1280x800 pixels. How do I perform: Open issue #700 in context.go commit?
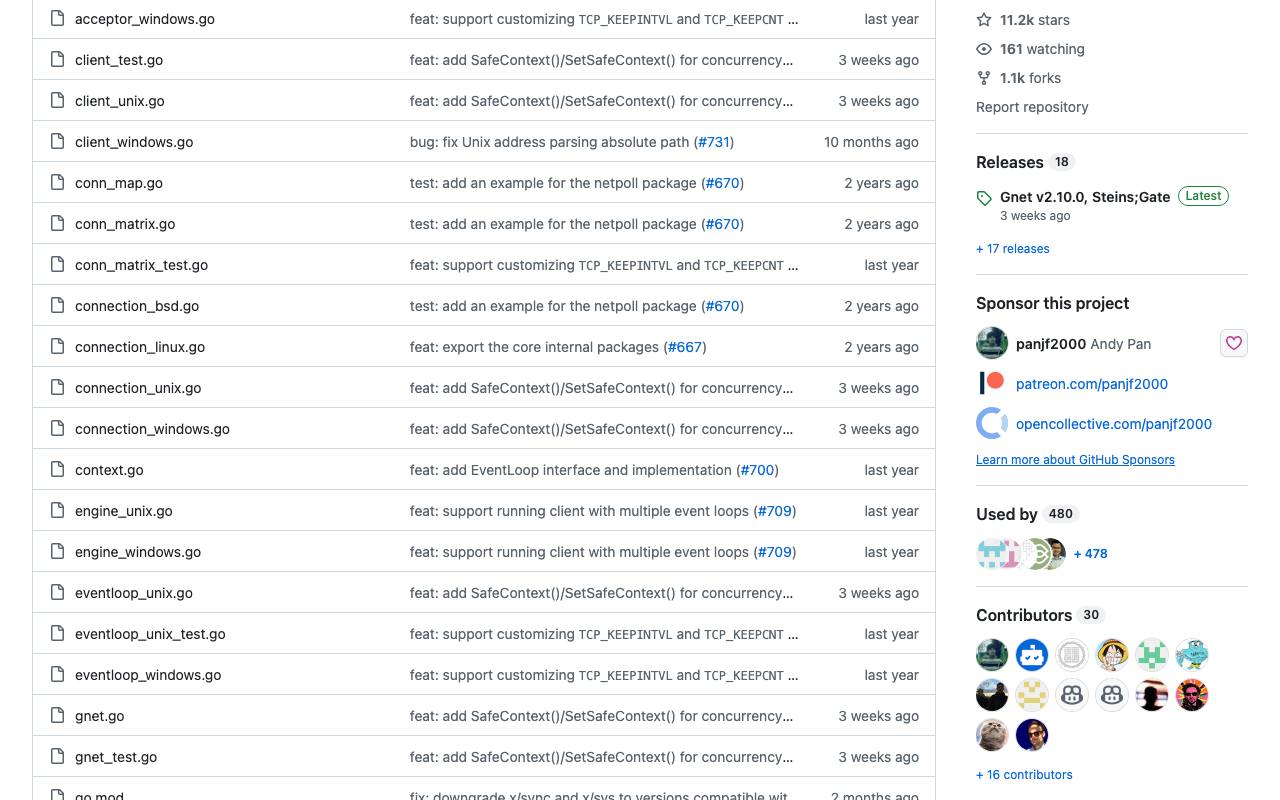(x=757, y=470)
